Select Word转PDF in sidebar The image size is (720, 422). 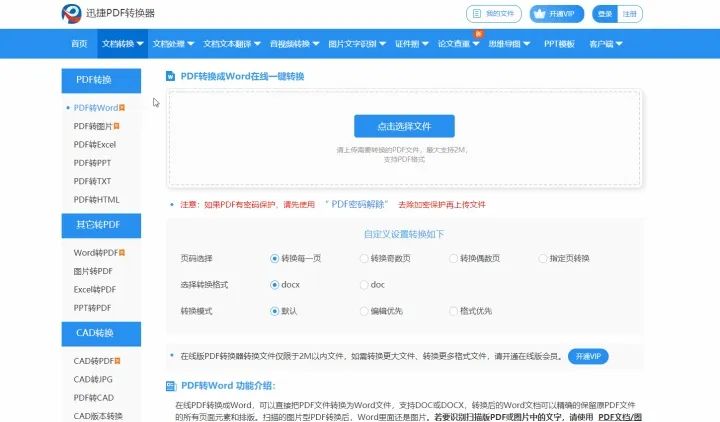(x=96, y=253)
